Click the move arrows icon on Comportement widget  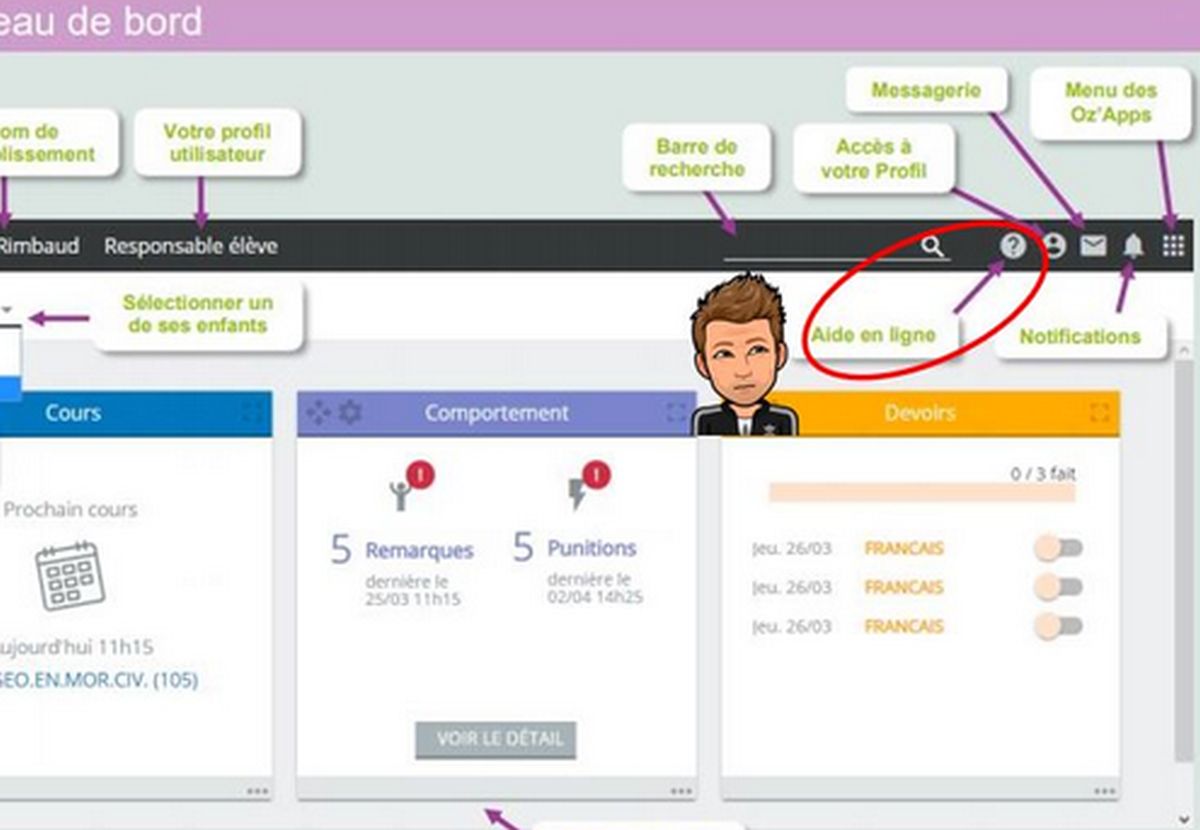[x=318, y=412]
